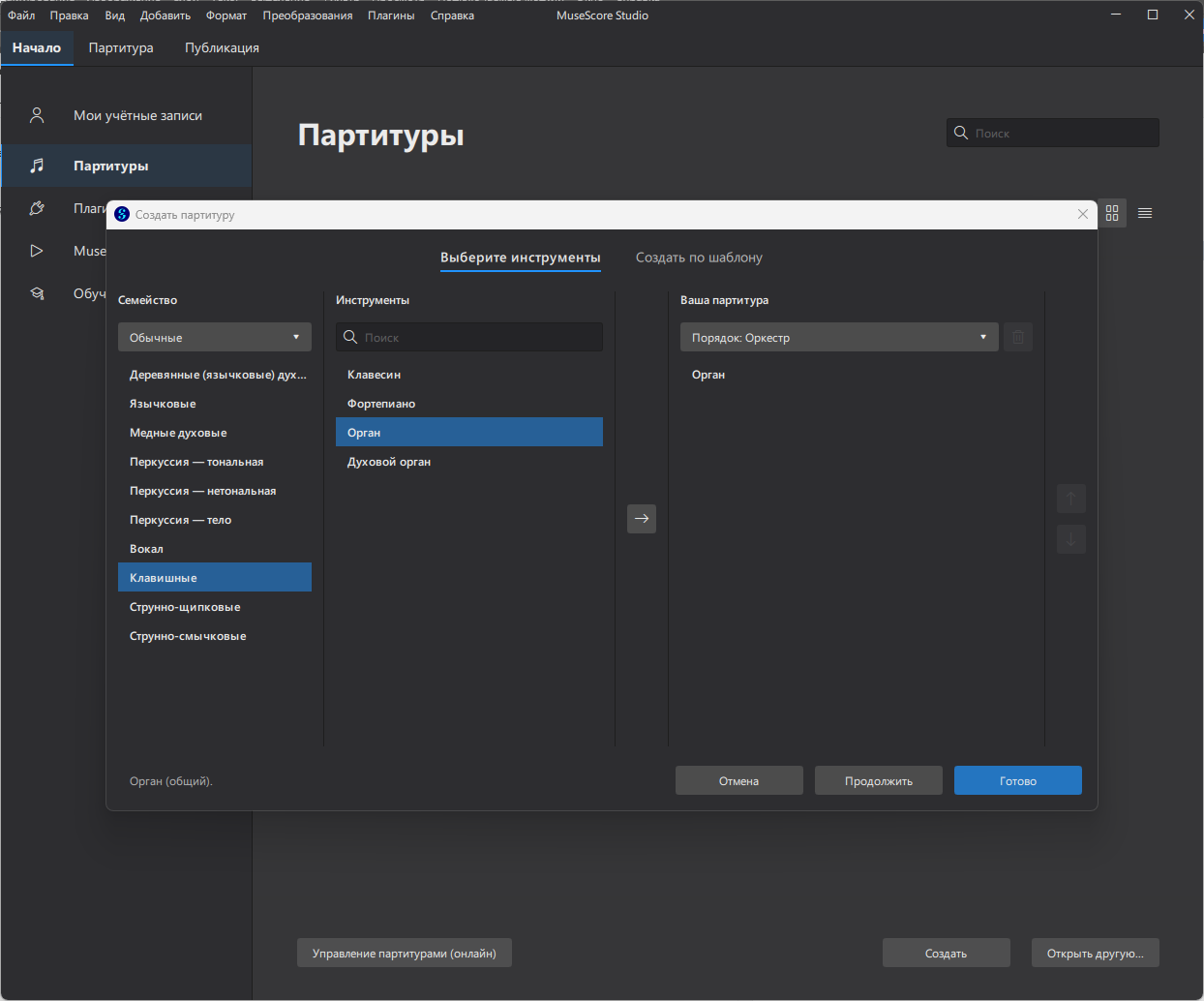Viewport: 1204px width, 1001px height.
Task: Select the Вокал family
Action: pyautogui.click(x=215, y=548)
